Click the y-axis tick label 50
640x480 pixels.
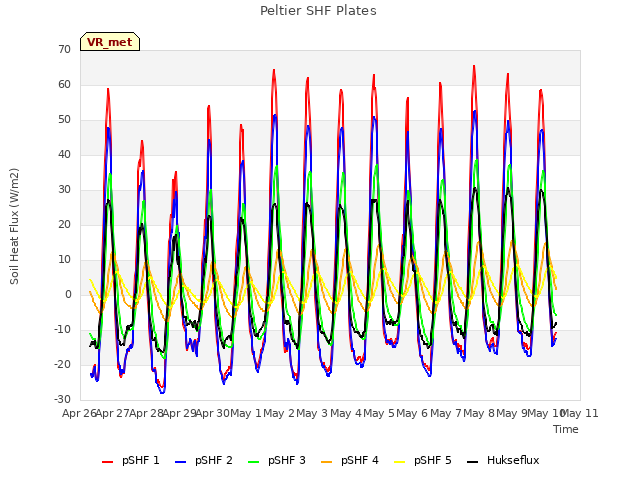pyautogui.click(x=64, y=120)
